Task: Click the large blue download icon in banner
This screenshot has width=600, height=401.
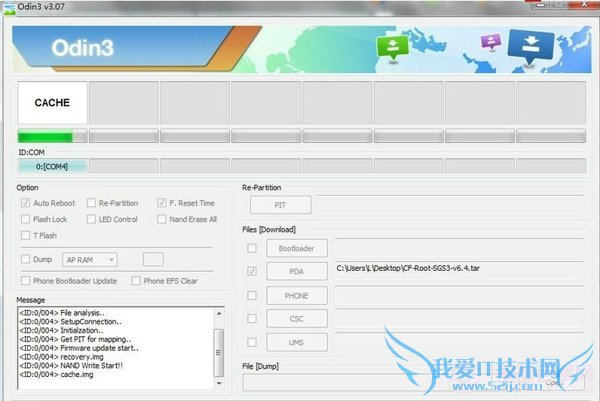Action: click(x=531, y=46)
